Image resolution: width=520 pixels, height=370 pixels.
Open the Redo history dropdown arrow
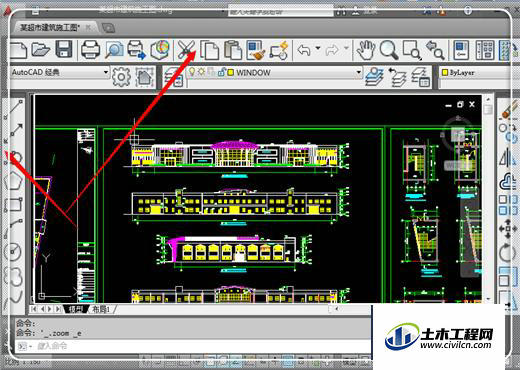tap(346, 49)
